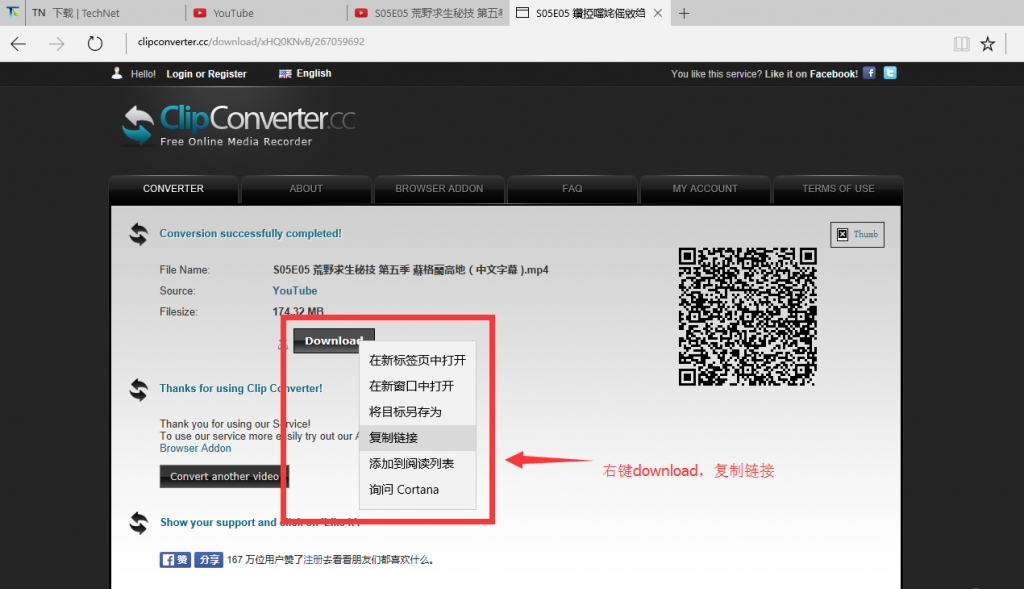
Task: Open the Browser Addon link
Action: coord(195,448)
